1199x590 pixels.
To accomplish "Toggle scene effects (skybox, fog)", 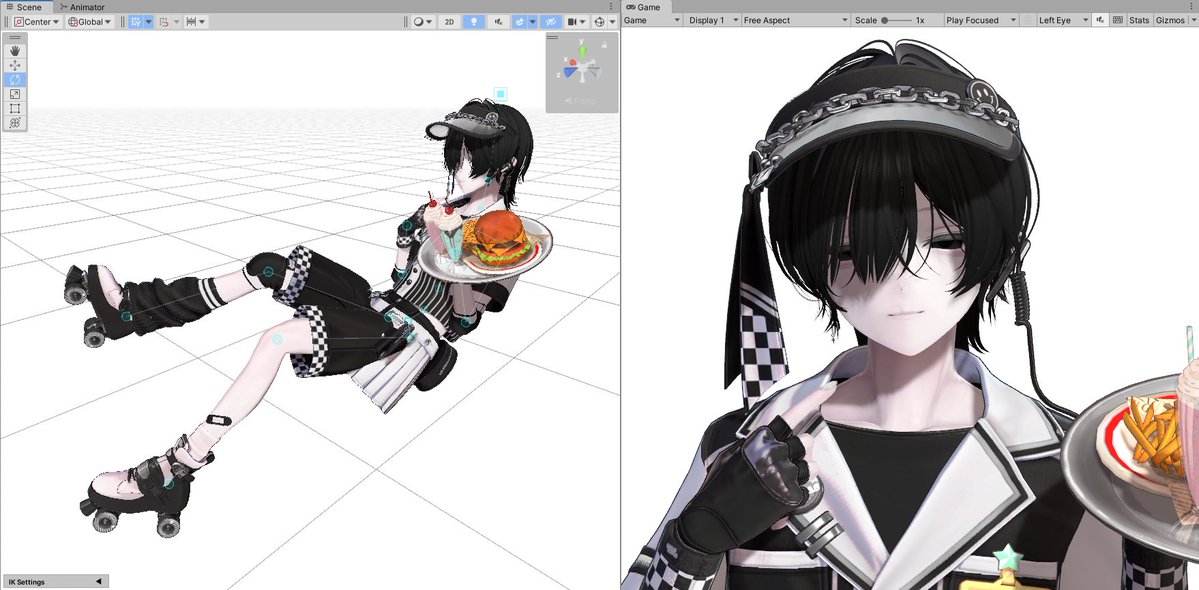I will point(521,21).
